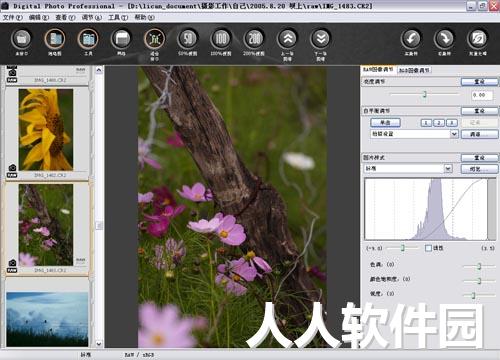Show the Grid (网格) overlay icon
This screenshot has height=360, width=500.
pyautogui.click(x=121, y=39)
